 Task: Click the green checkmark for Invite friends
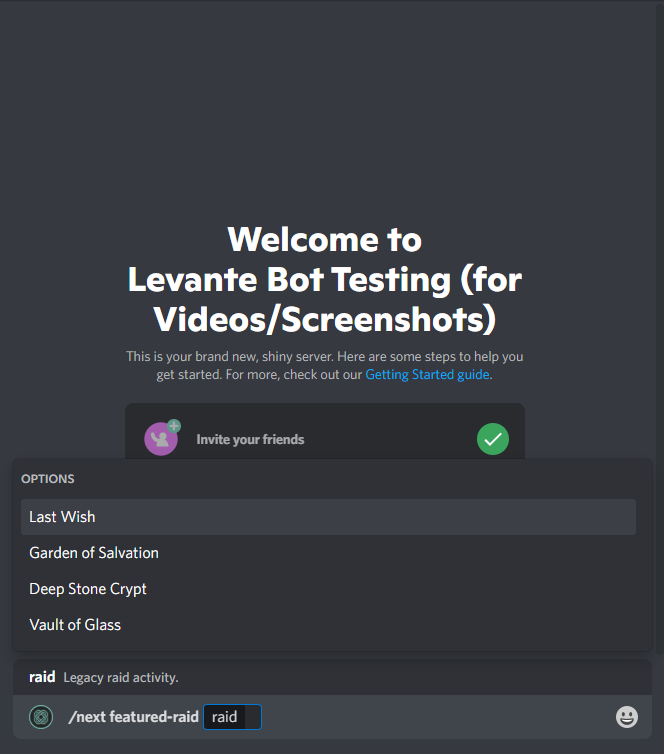coord(493,439)
